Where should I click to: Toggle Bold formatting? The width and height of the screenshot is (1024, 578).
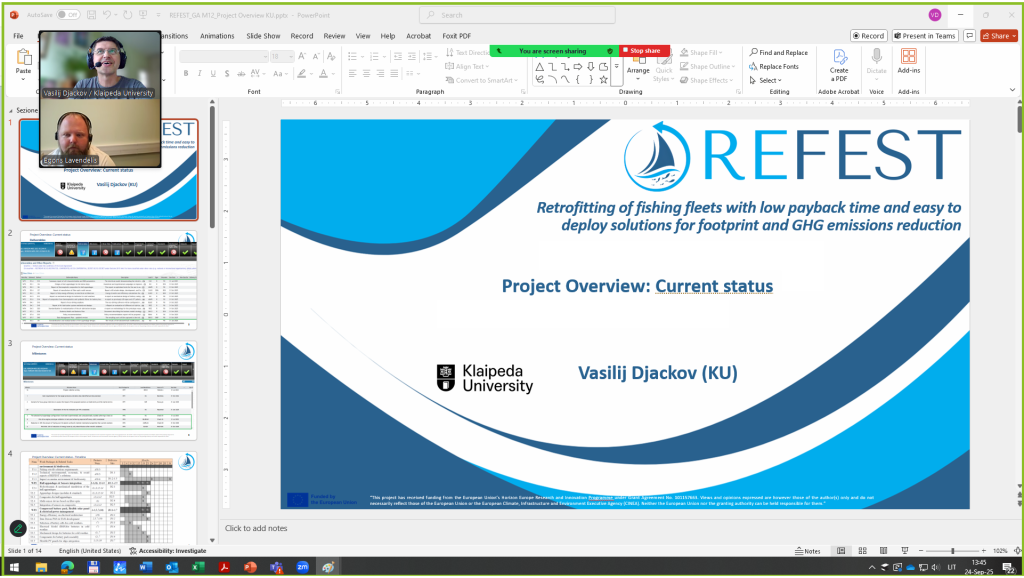coord(186,74)
